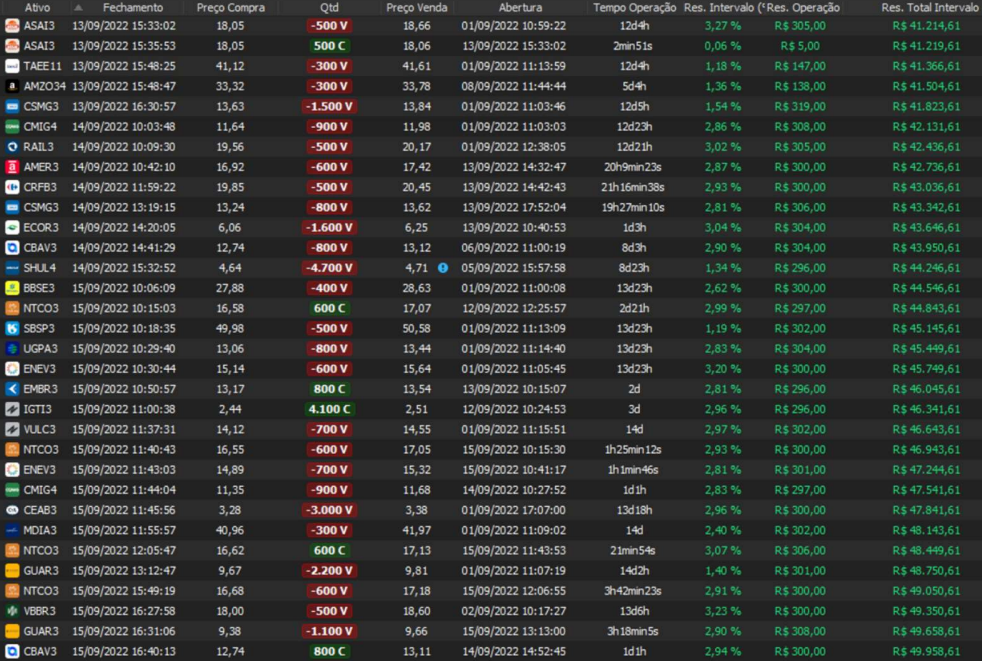This screenshot has height=661, width=982.
Task: Click the AMER3 red asset icon
Action: [x=12, y=167]
